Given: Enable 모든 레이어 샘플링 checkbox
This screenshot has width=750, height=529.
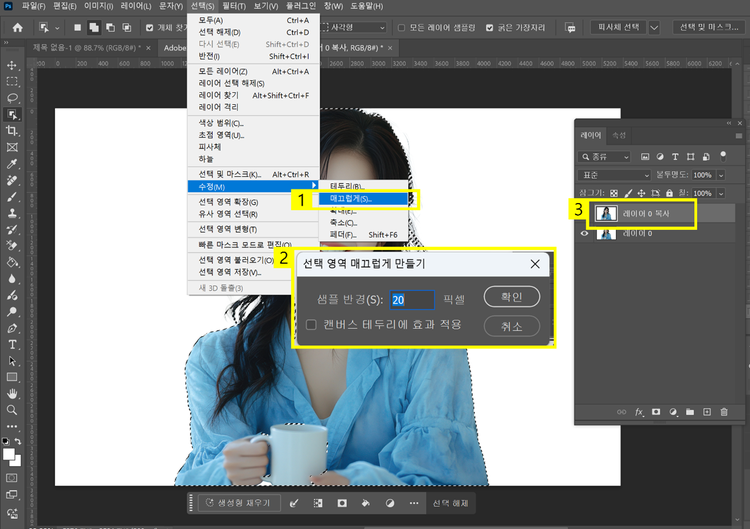Looking at the screenshot, I should 401,28.
